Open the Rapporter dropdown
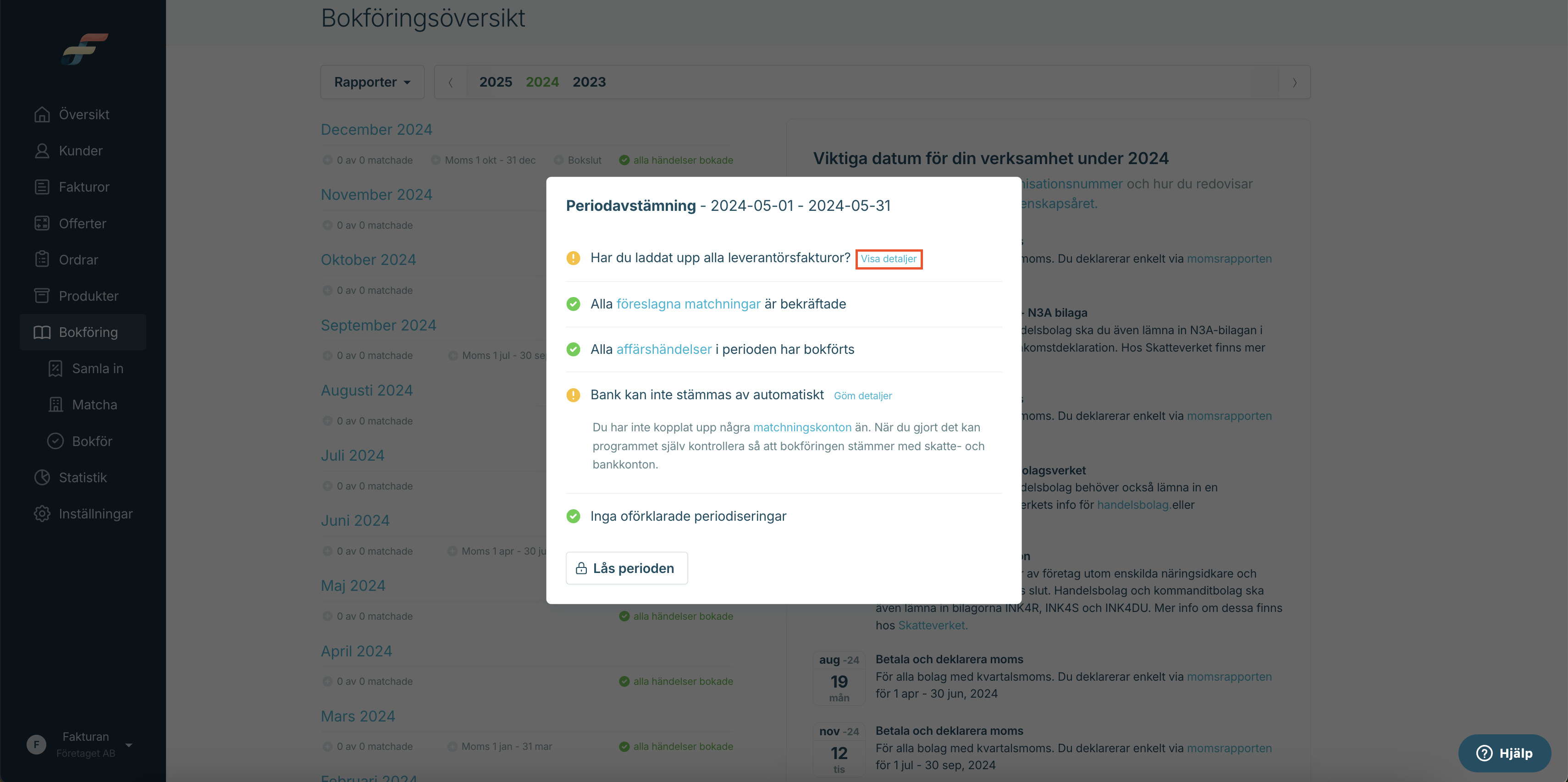1568x782 pixels. click(x=373, y=82)
